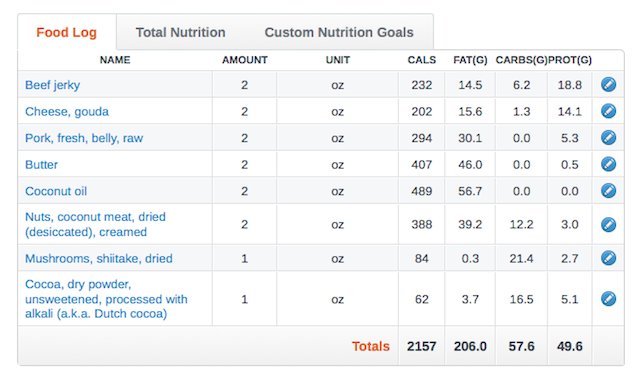Open the Beef jerky food link
The height and width of the screenshot is (386, 640).
(53, 85)
